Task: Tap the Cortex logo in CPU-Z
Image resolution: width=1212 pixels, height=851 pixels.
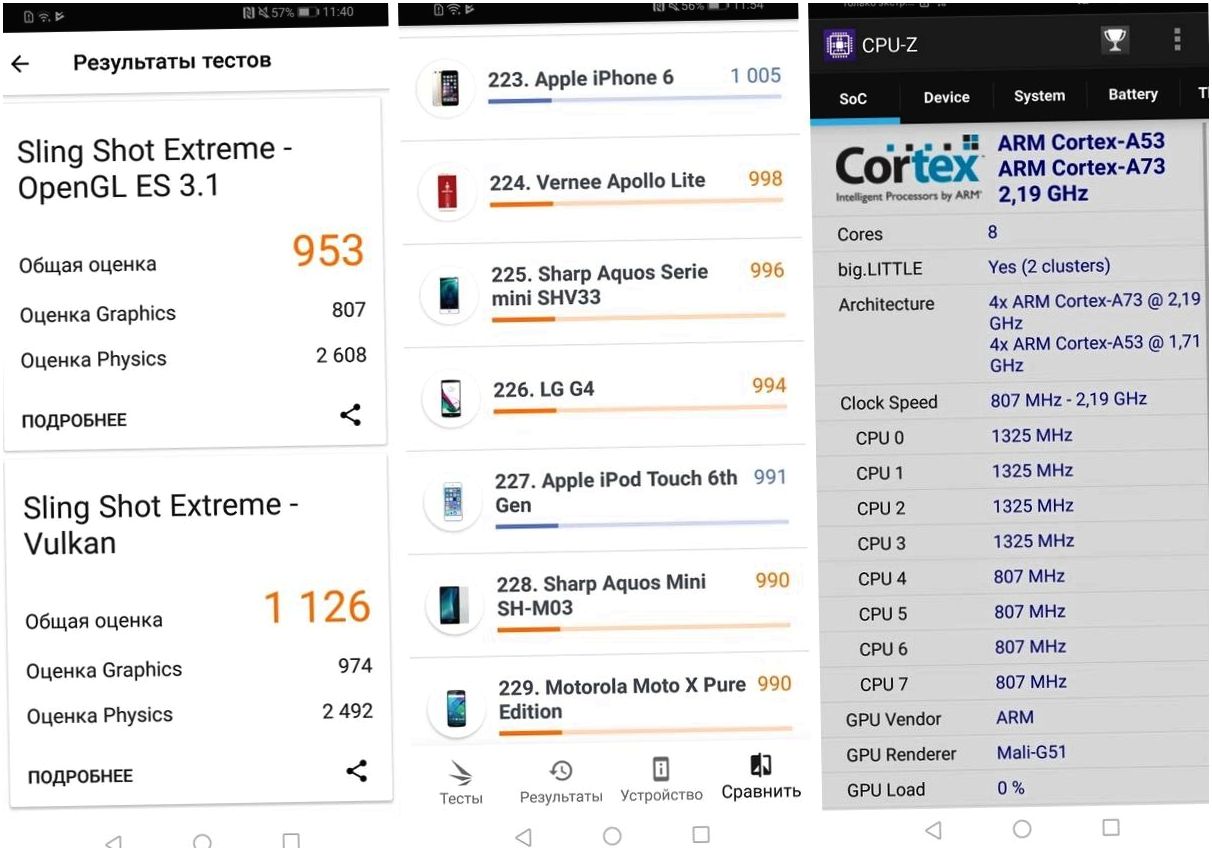Action: click(908, 168)
